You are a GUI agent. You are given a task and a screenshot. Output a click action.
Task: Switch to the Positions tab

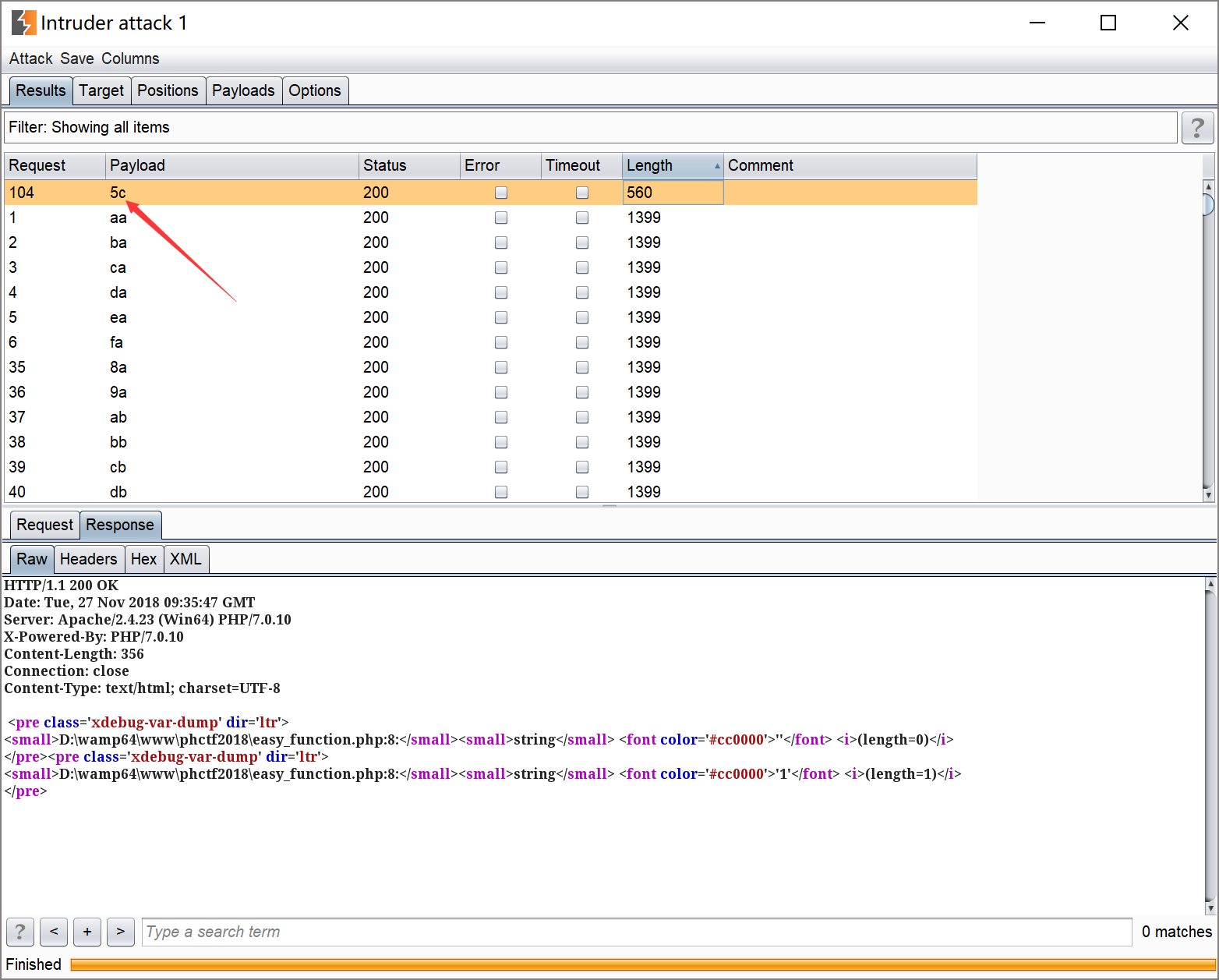point(168,90)
